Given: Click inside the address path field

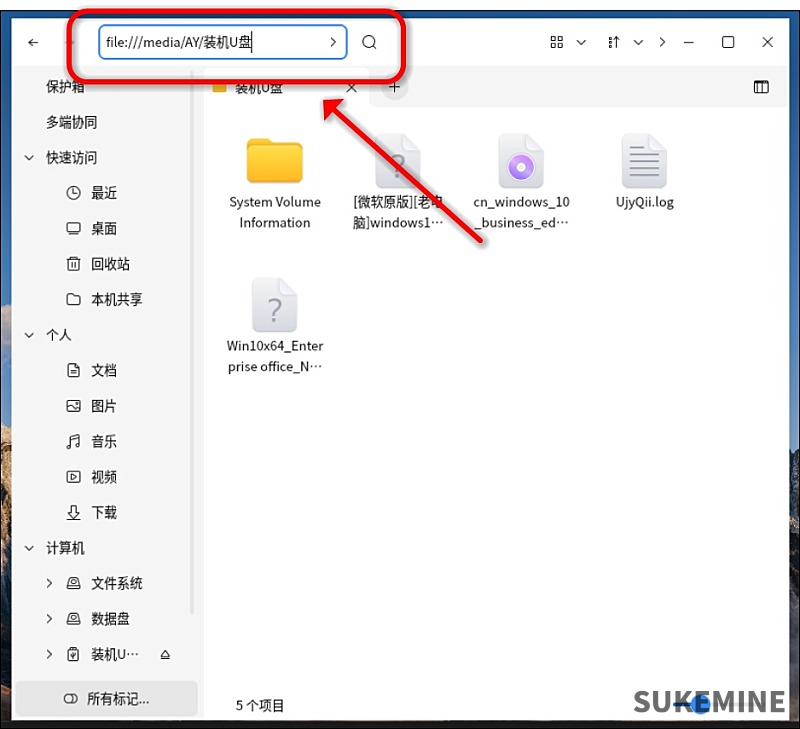Looking at the screenshot, I should [x=210, y=42].
